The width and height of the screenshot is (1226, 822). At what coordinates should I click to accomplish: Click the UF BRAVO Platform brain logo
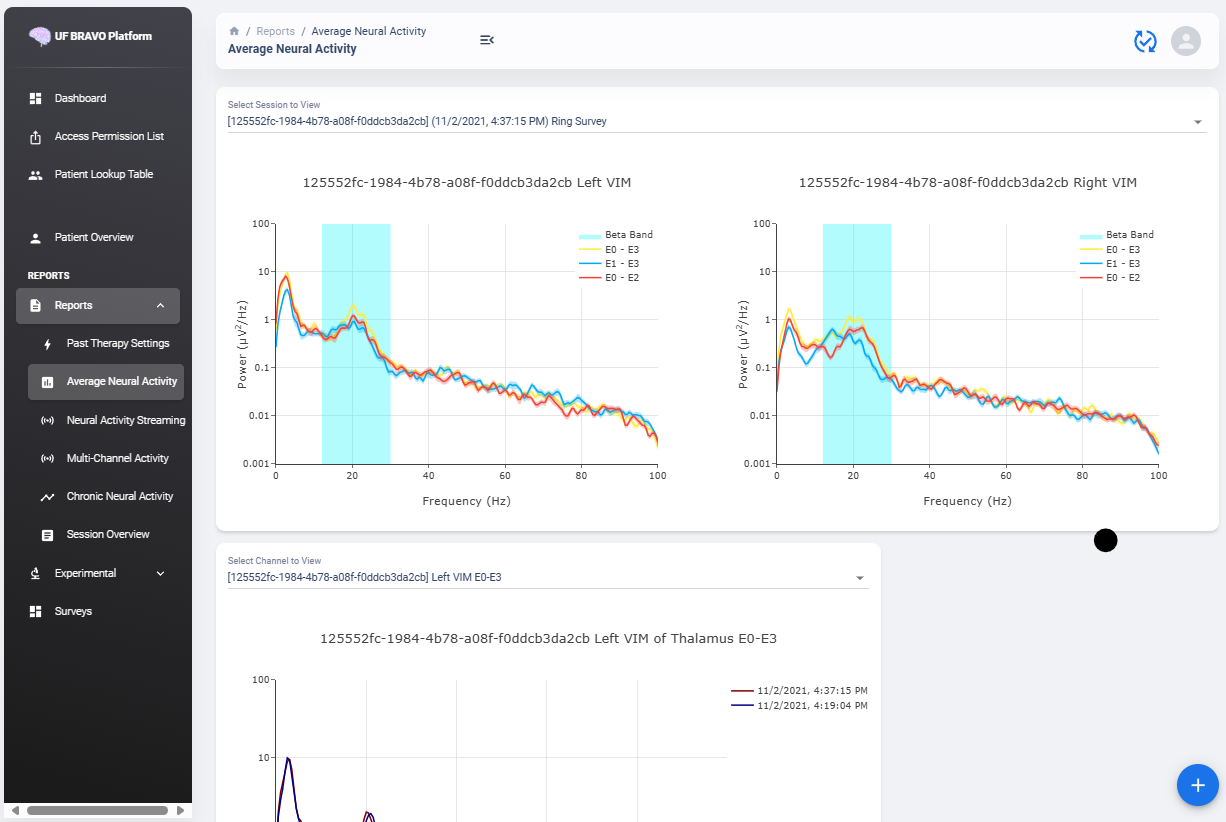click(40, 36)
